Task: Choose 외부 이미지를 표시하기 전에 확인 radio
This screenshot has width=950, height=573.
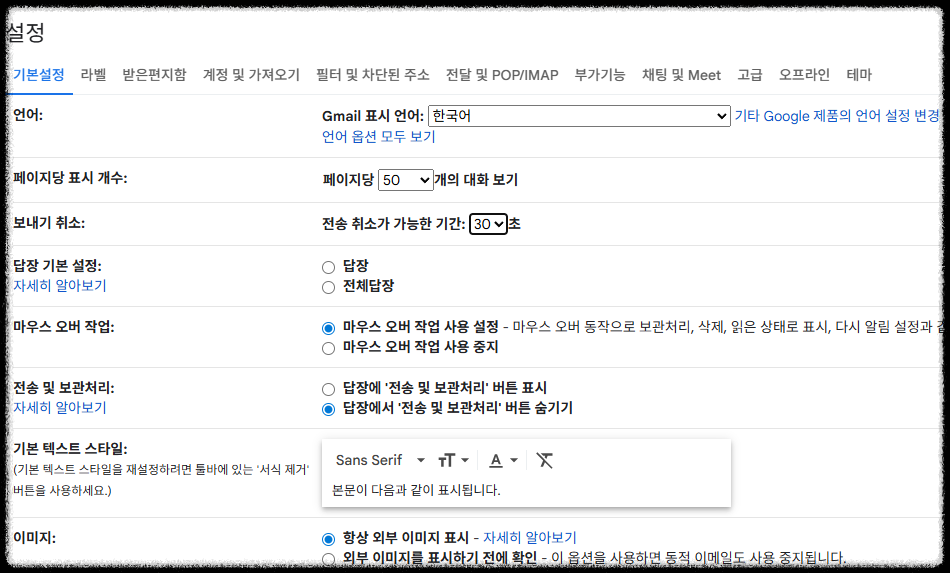Action: pyautogui.click(x=328, y=559)
